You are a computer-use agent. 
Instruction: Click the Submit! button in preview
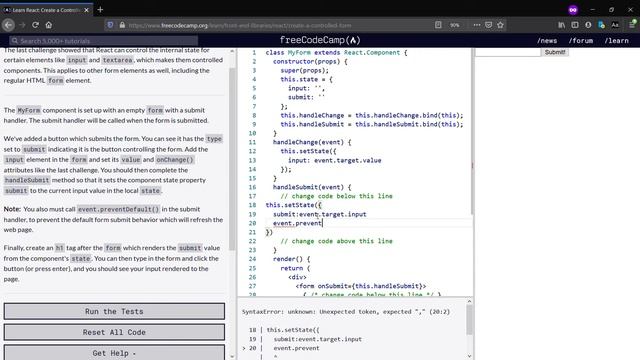pos(555,52)
